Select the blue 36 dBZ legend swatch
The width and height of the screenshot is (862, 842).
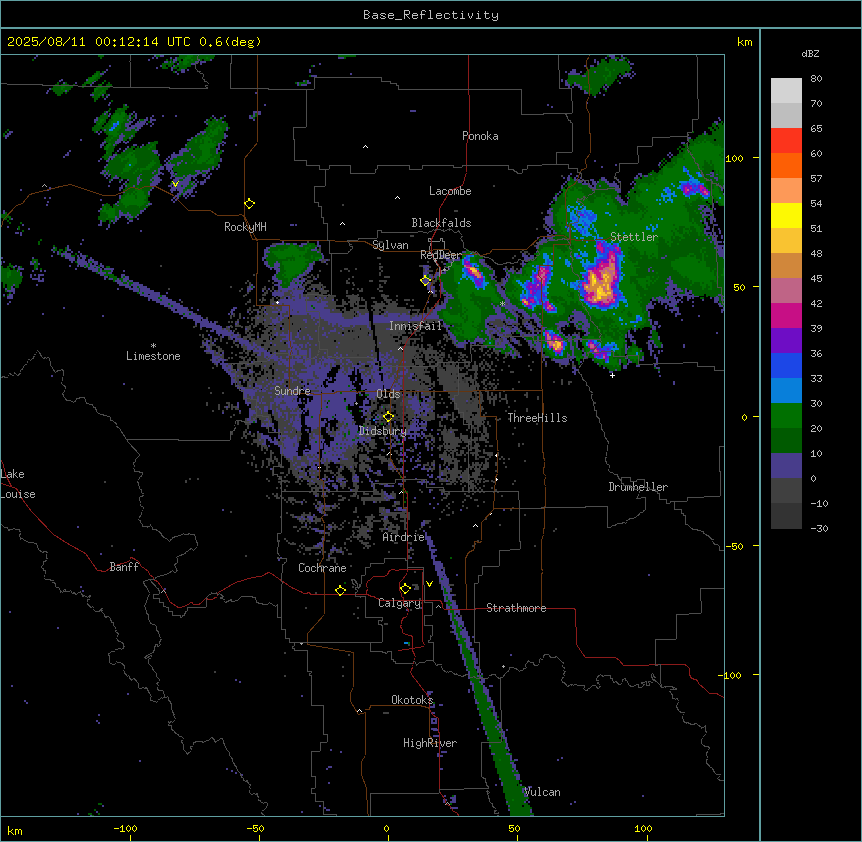tap(786, 366)
